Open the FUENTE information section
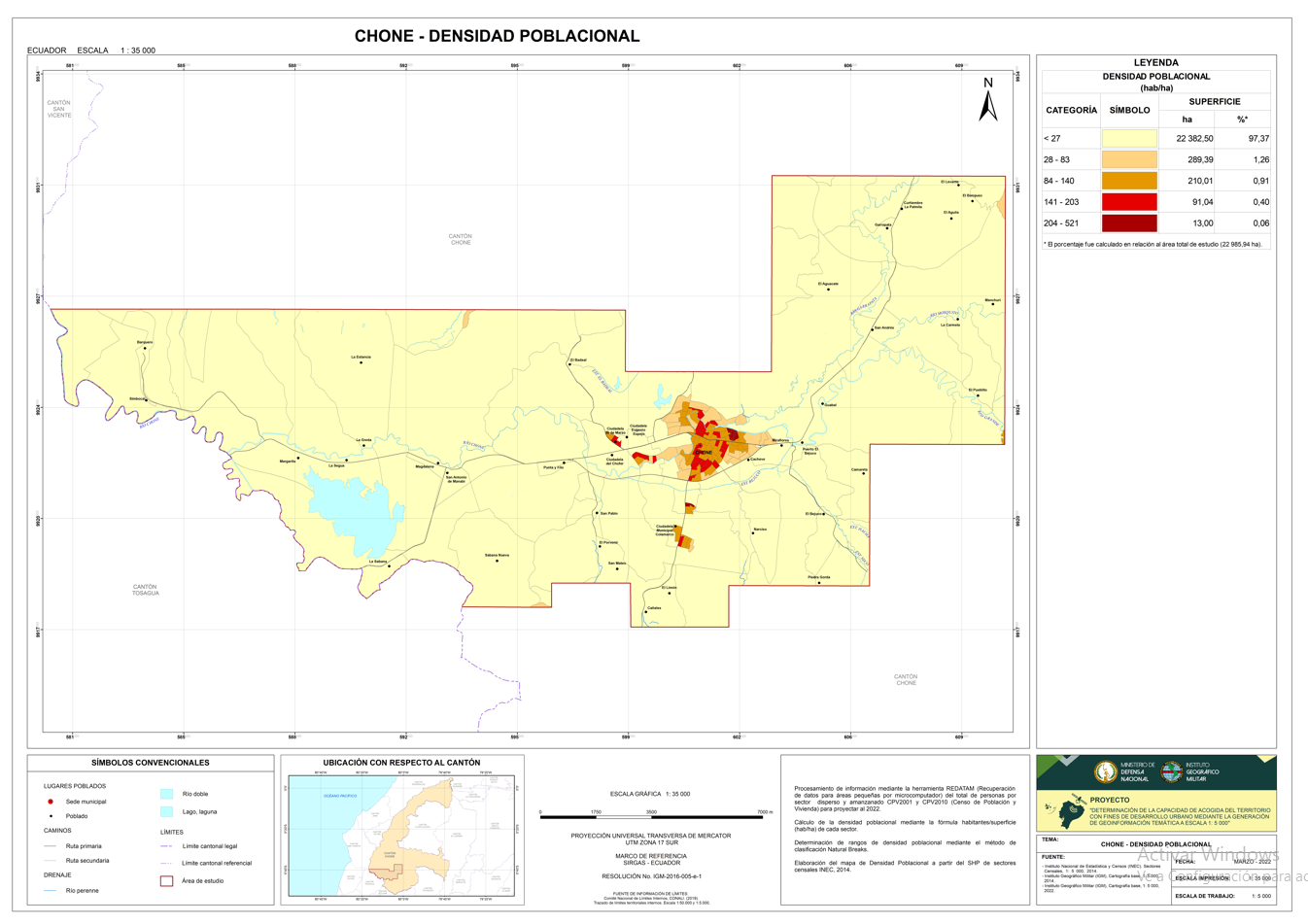 pos(1053,858)
